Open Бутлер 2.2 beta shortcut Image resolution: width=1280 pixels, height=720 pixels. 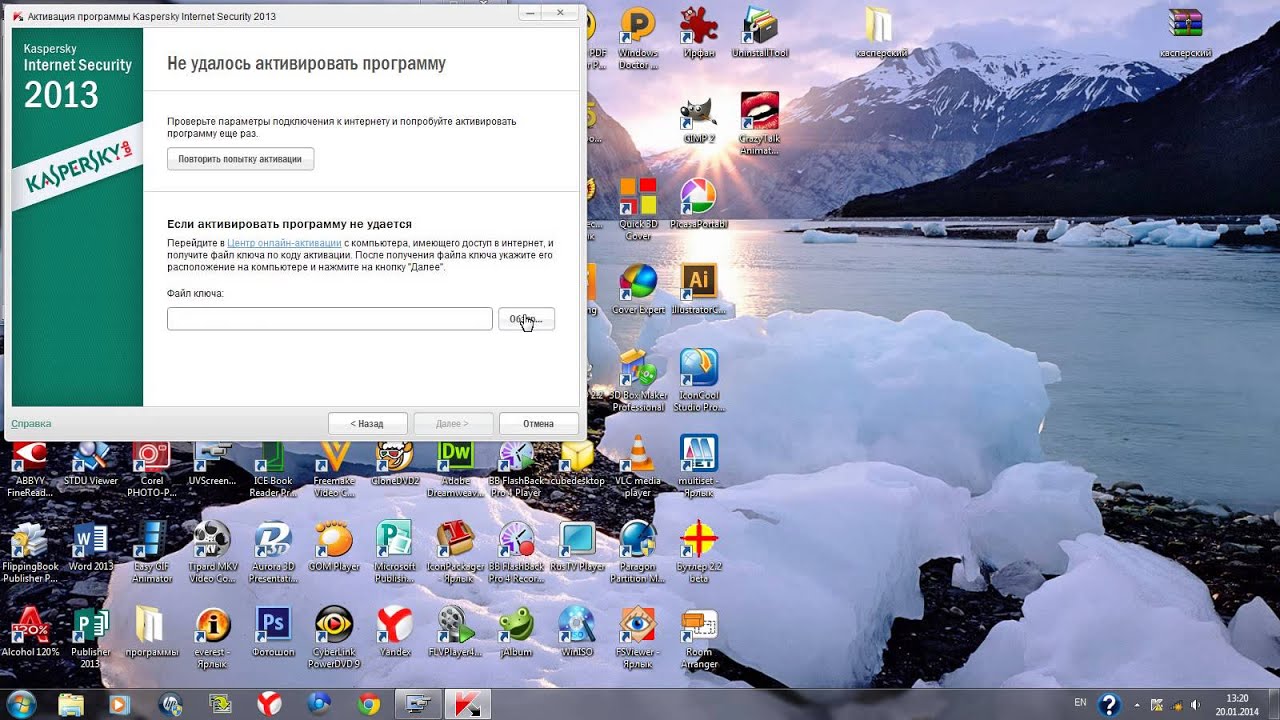pos(698,553)
